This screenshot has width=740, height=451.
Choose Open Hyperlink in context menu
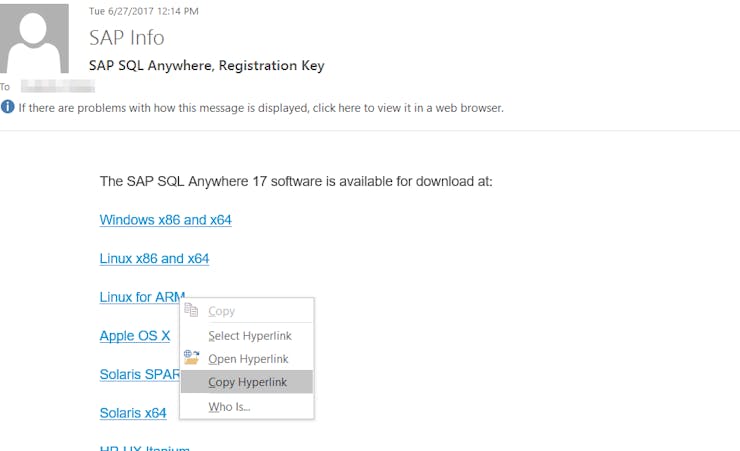coord(247,359)
